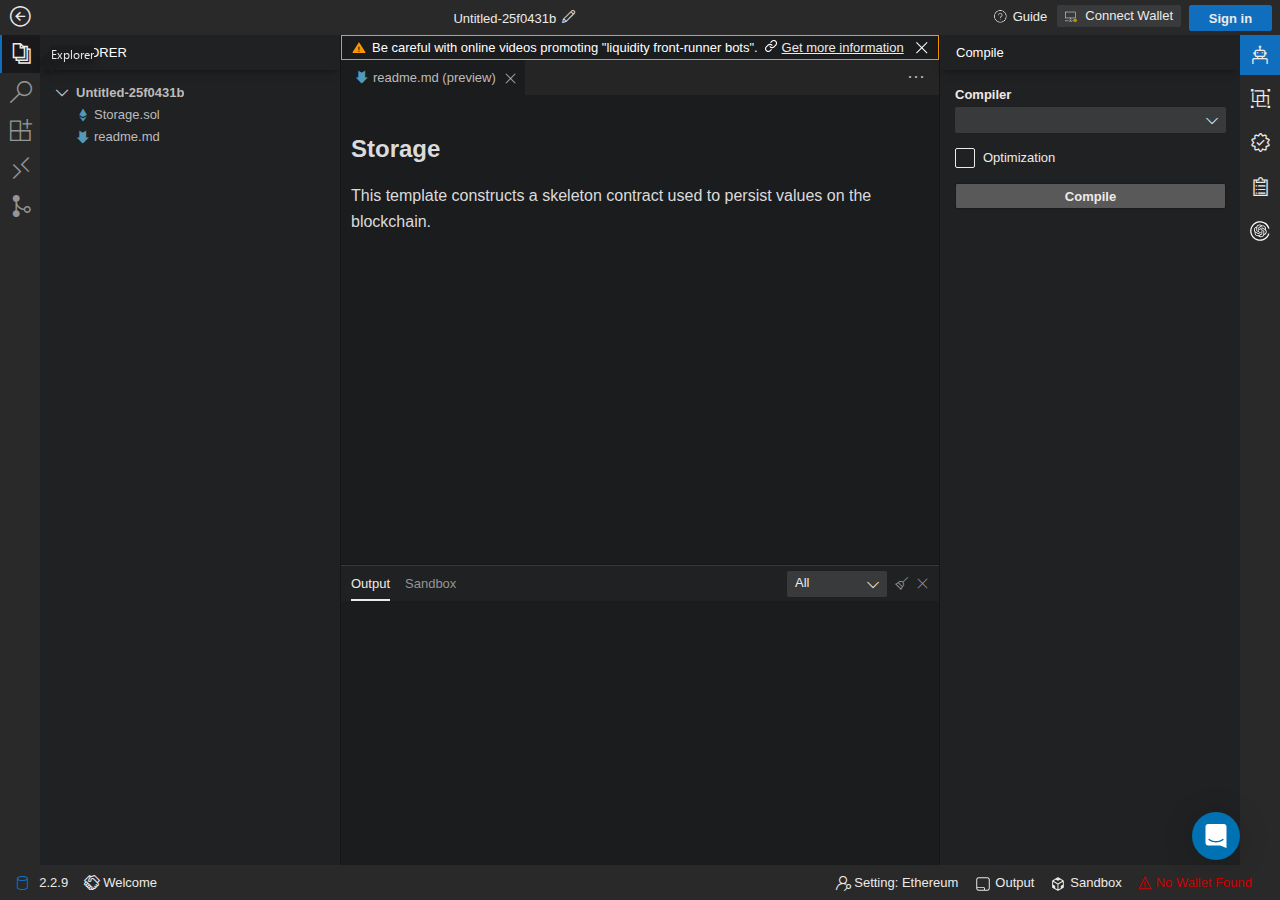Image resolution: width=1280 pixels, height=900 pixels.
Task: Clear output with the broom icon
Action: (901, 584)
